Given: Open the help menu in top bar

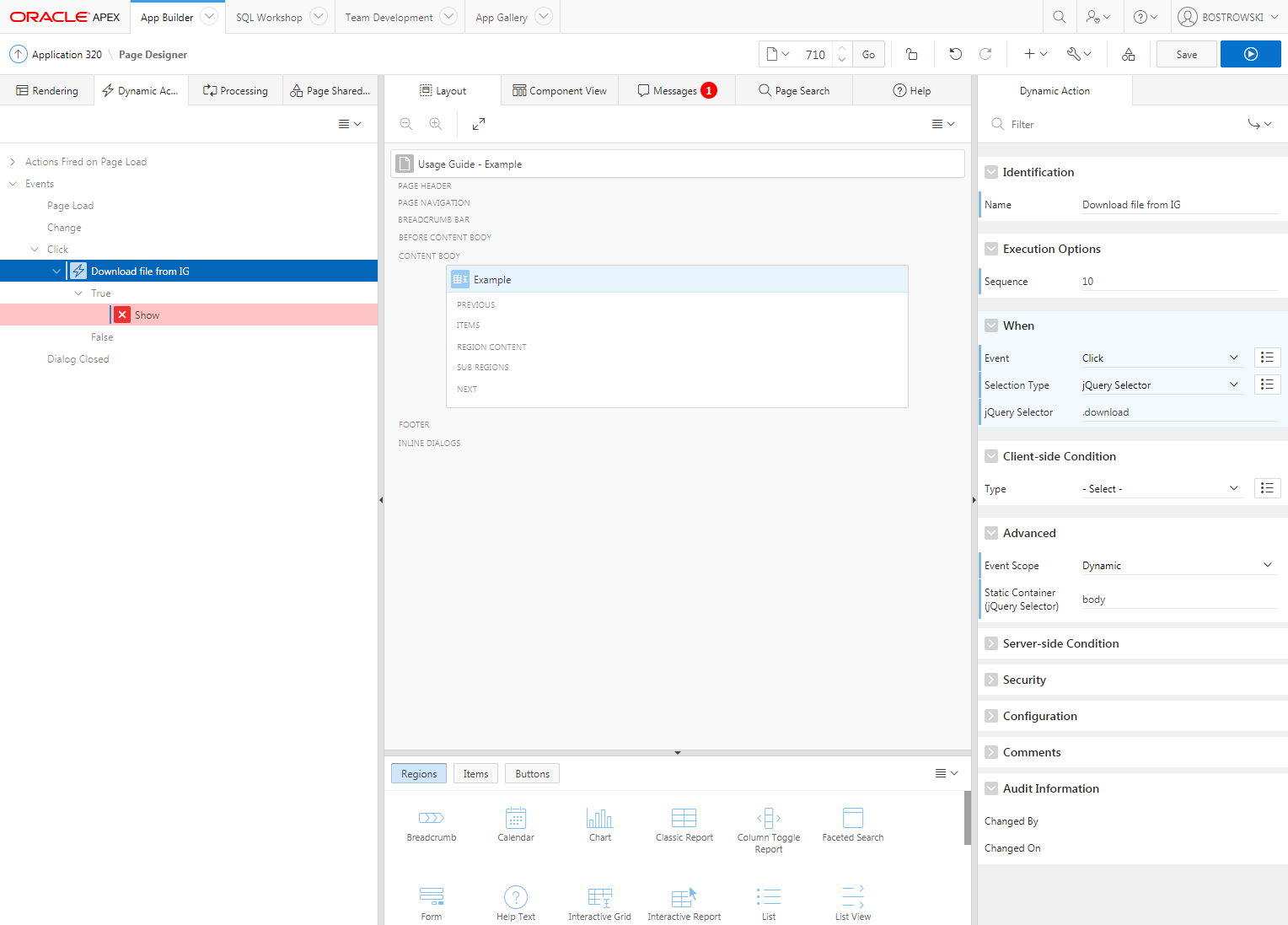Looking at the screenshot, I should coord(1146,17).
